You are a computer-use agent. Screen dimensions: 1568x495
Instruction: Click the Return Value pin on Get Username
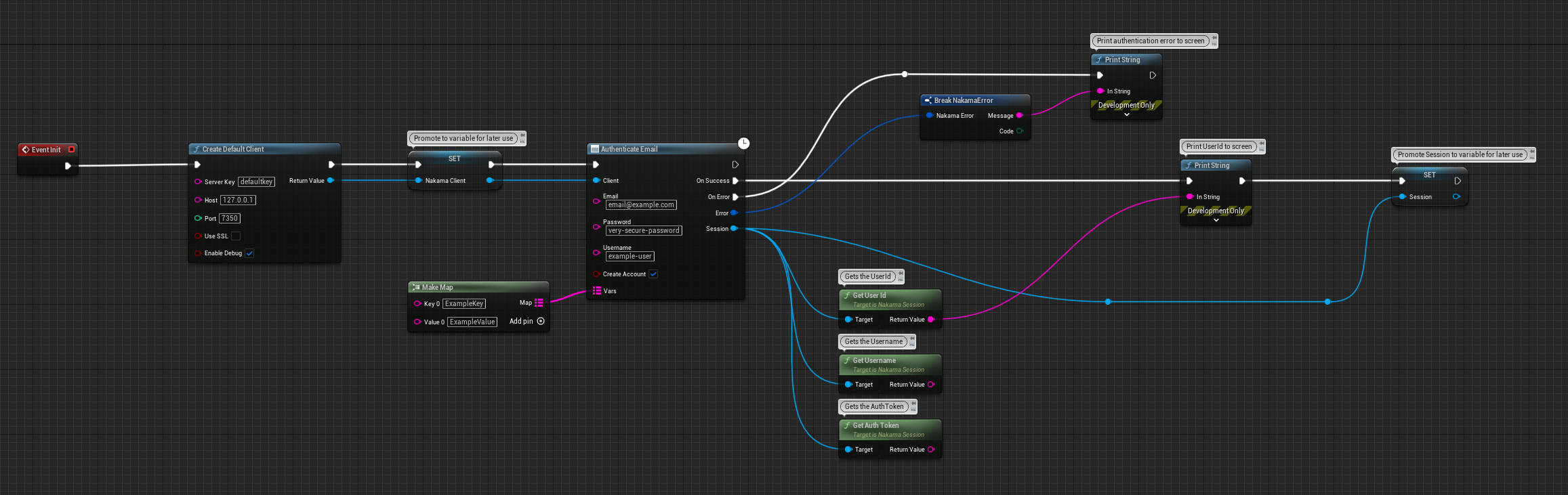click(931, 385)
